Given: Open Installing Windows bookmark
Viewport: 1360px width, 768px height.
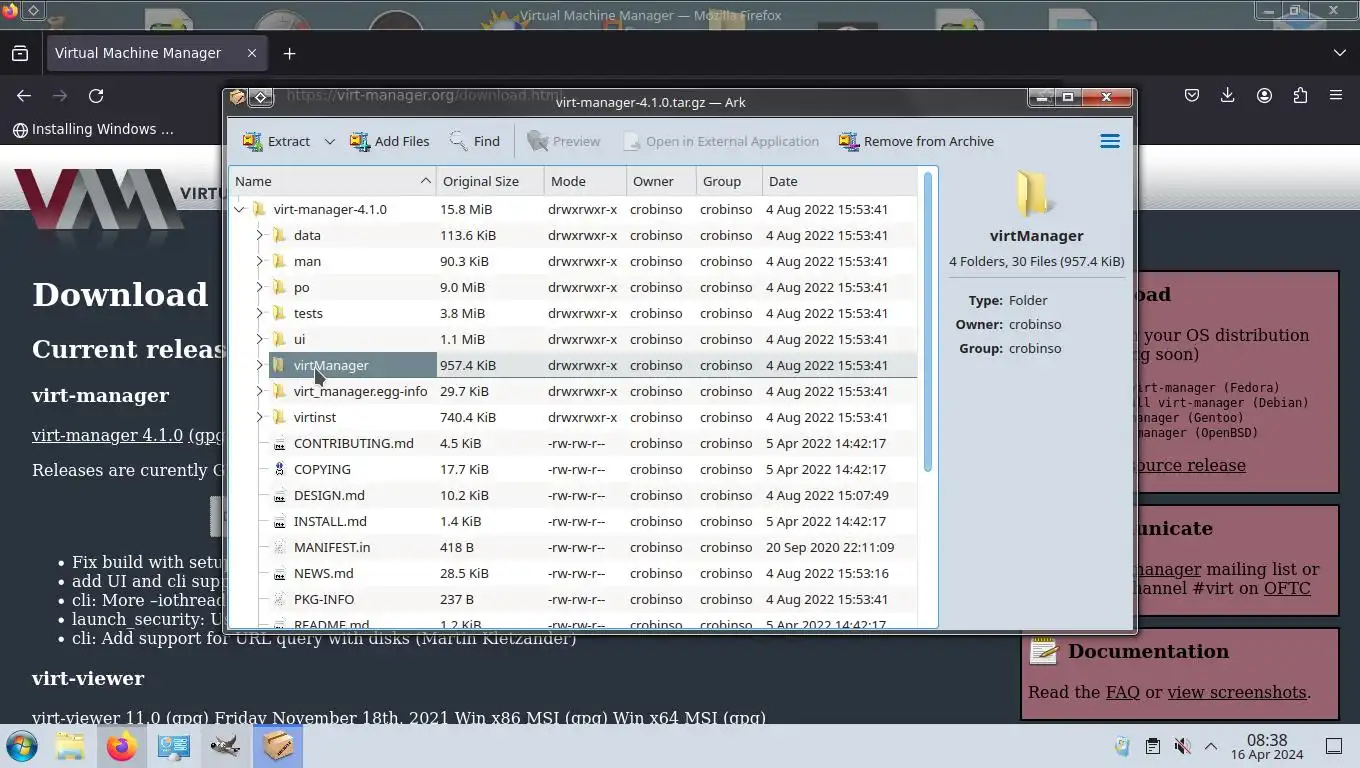Looking at the screenshot, I should click(93, 129).
